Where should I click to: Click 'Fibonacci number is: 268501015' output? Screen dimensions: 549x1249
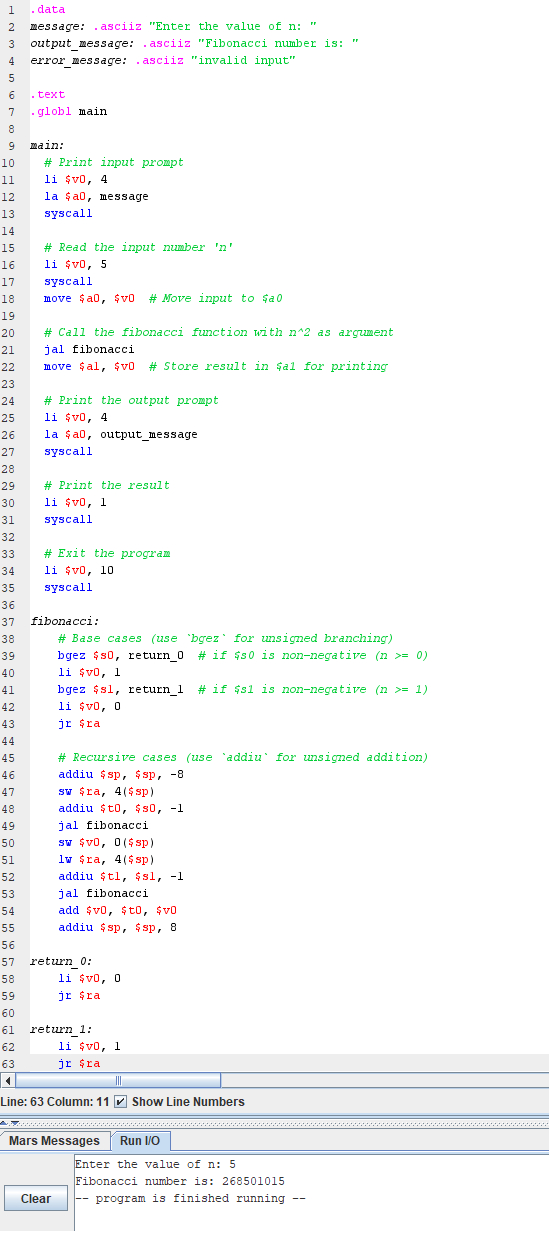coord(180,1181)
